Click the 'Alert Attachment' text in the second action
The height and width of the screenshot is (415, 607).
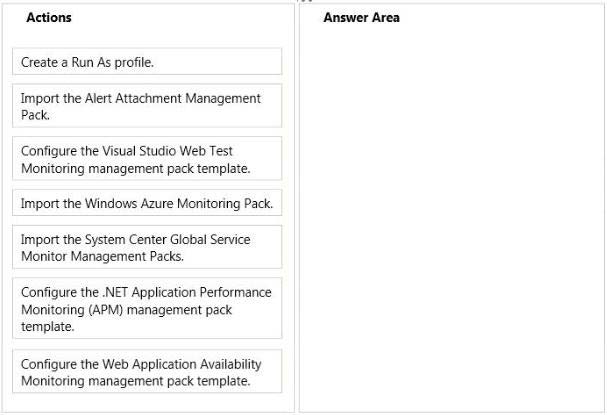point(133,98)
